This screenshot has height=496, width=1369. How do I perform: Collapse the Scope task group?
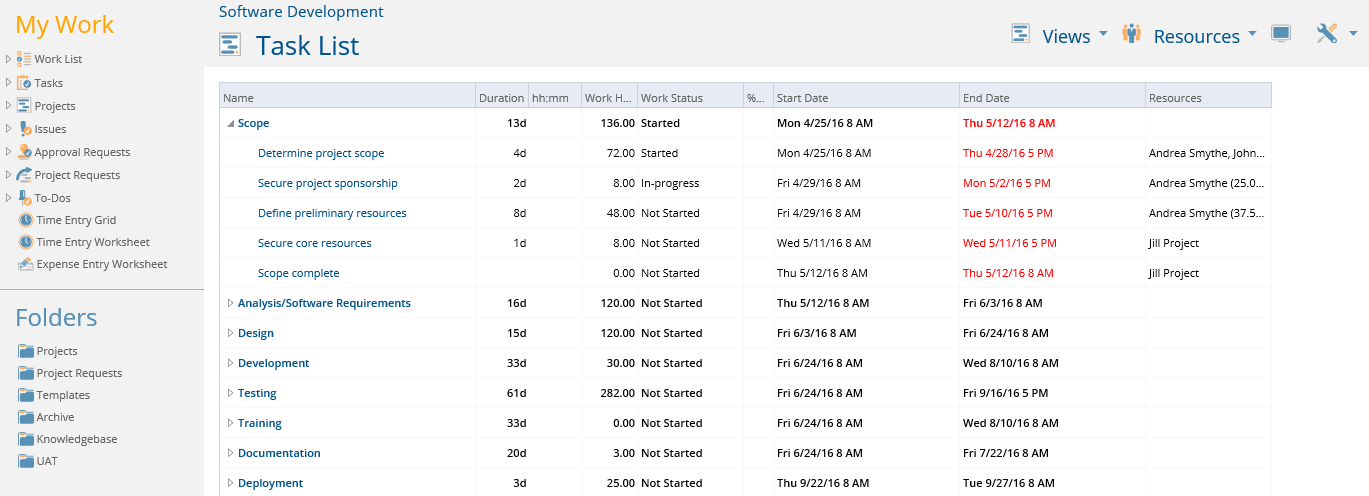(x=230, y=124)
